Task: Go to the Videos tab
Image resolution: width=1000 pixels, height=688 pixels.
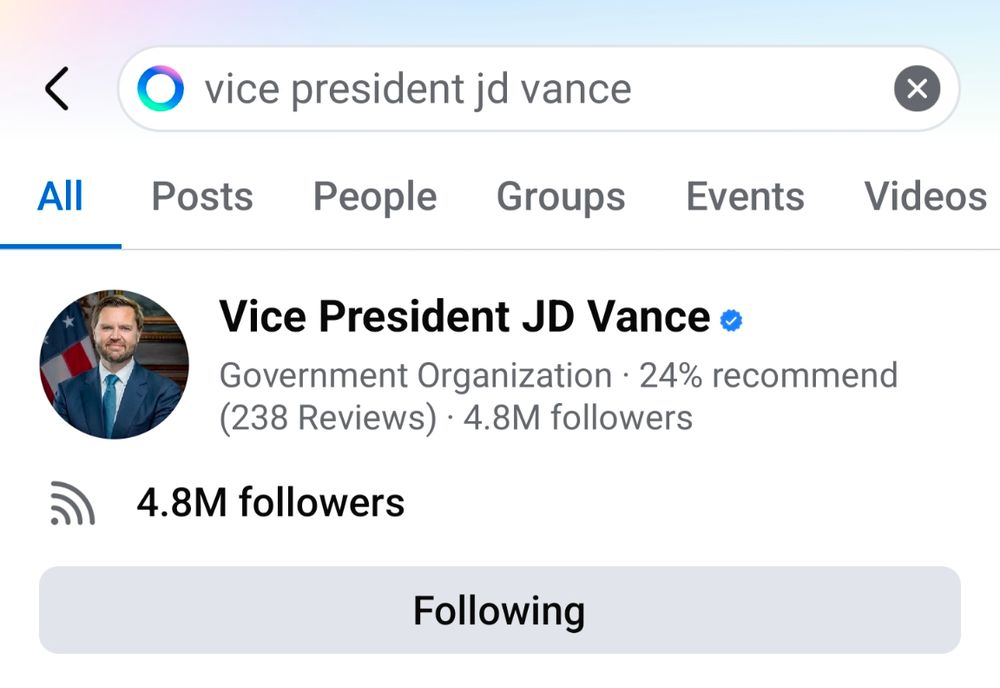Action: [925, 197]
